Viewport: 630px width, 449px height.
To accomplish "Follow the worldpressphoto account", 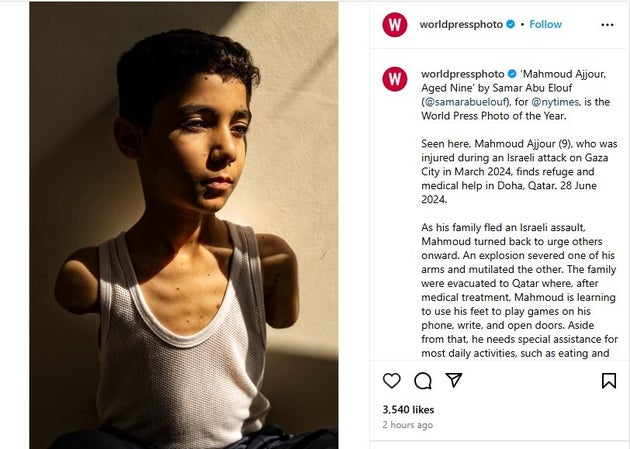I will click(x=545, y=24).
